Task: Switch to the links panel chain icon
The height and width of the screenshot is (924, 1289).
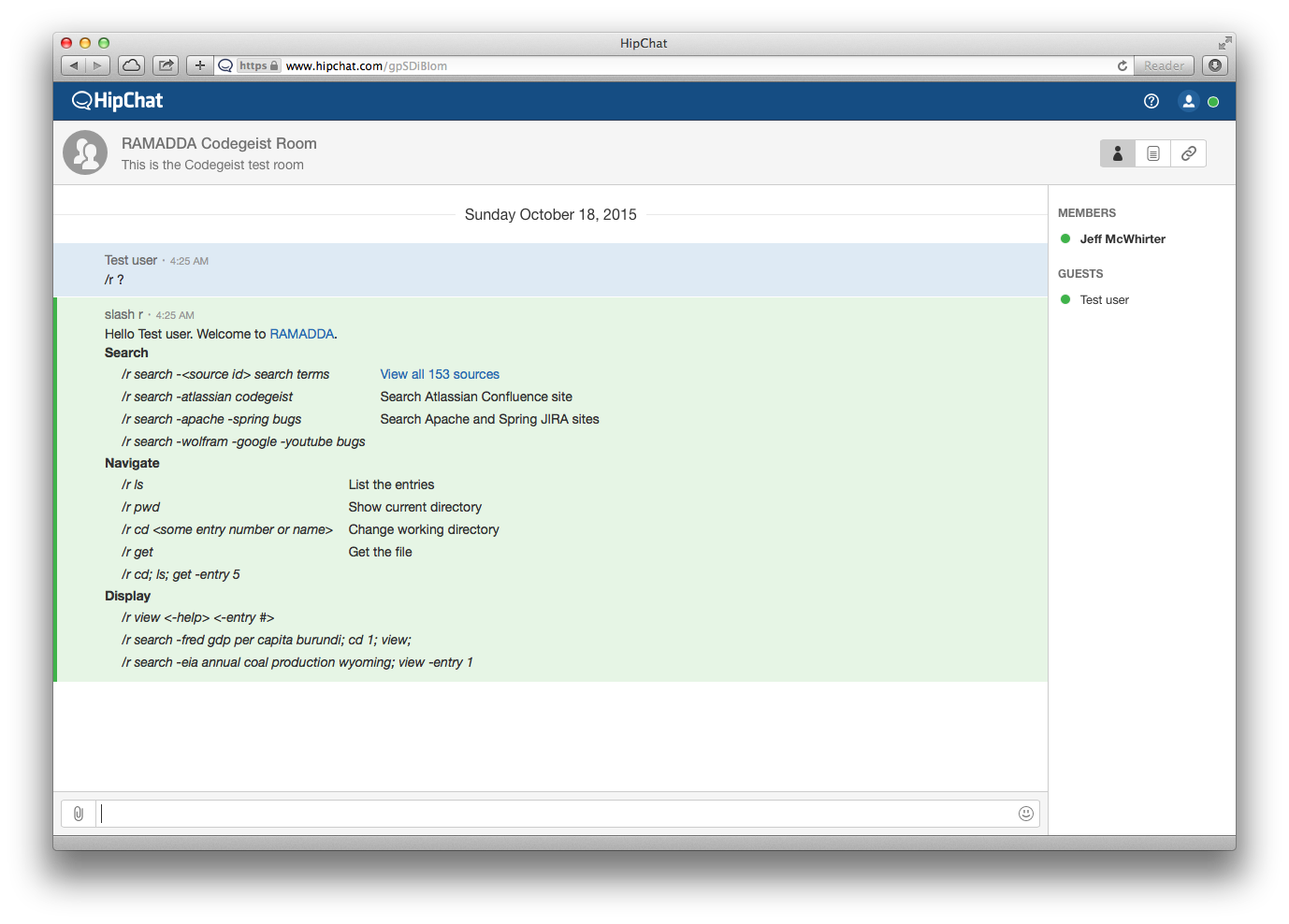Action: click(1188, 153)
